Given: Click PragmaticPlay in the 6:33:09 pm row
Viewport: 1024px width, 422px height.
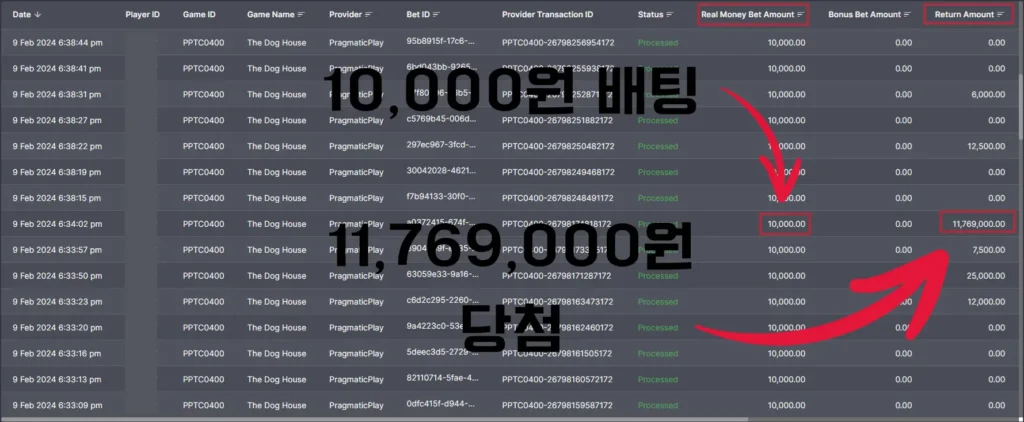Looking at the screenshot, I should (356, 406).
